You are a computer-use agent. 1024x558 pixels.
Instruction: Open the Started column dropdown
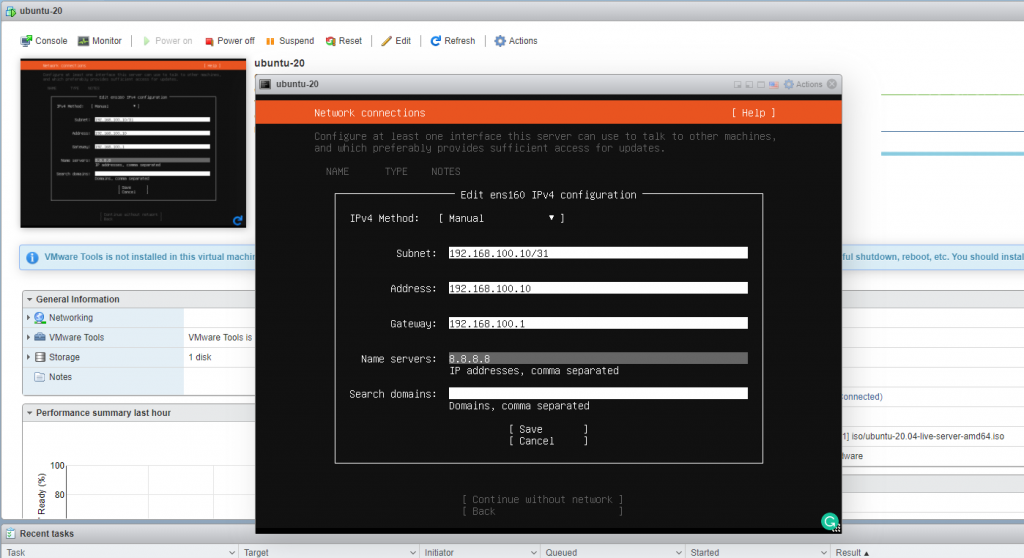(x=824, y=553)
